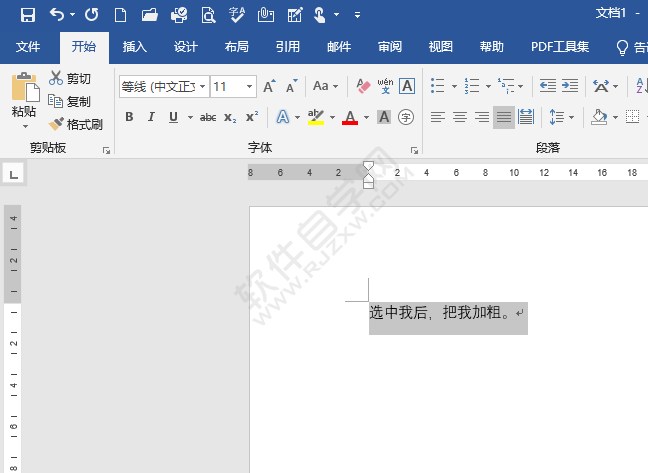Viewport: 648px width, 473px height.
Task: Switch to the 插入 tab
Action: pos(135,47)
